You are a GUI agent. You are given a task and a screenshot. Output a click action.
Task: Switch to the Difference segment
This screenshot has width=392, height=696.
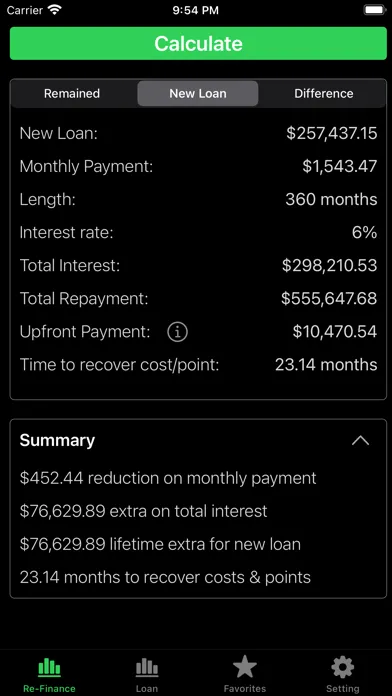point(324,94)
